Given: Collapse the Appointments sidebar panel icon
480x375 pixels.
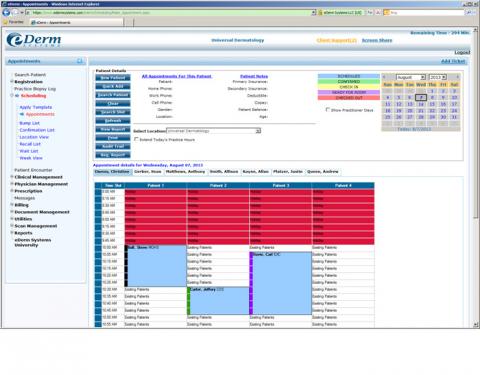Looking at the screenshot, I should point(80,61).
